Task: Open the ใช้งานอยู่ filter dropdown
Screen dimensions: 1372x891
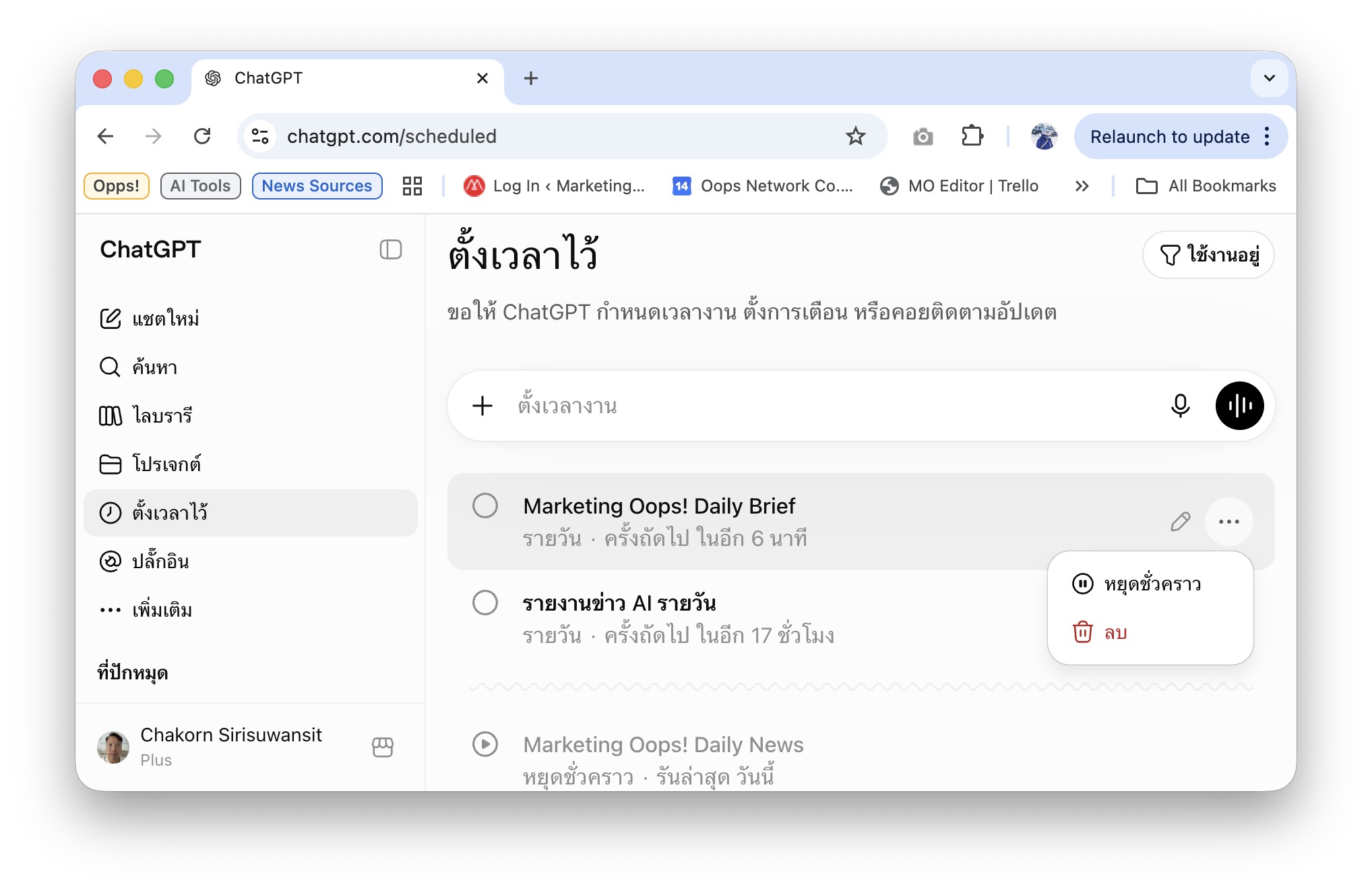Action: (1208, 255)
